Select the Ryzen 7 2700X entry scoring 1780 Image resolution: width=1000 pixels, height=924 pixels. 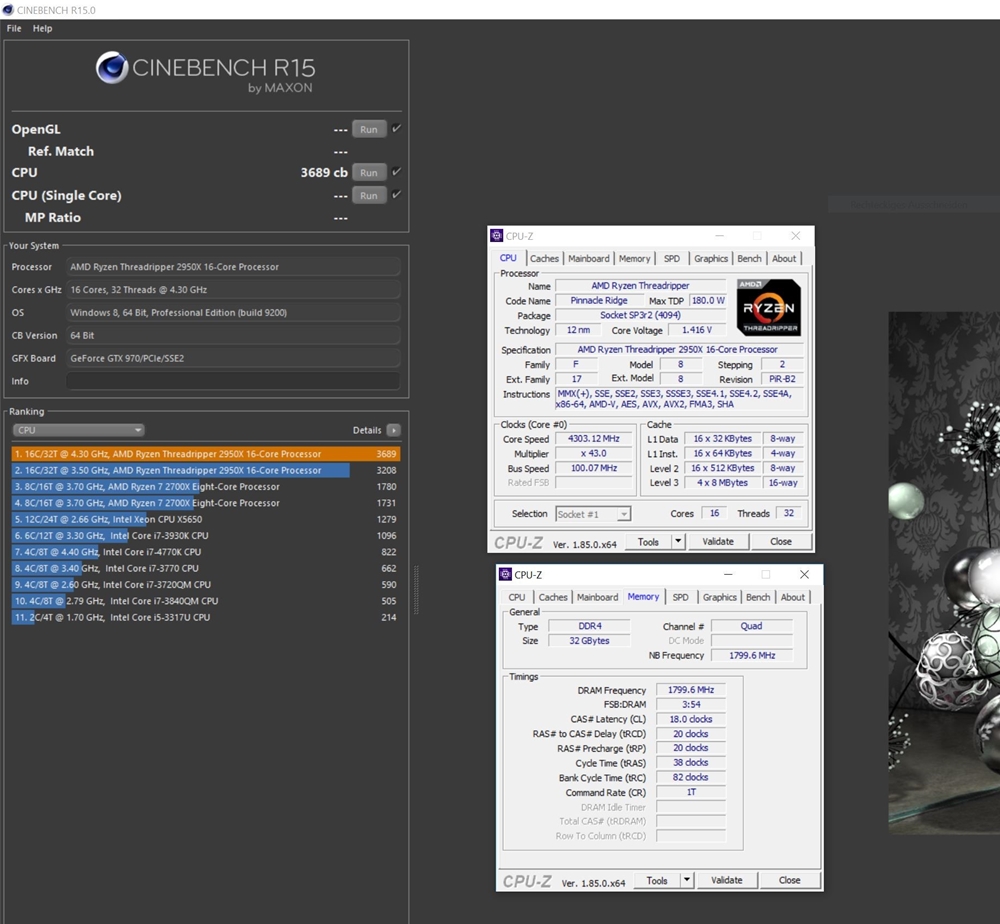pos(205,487)
